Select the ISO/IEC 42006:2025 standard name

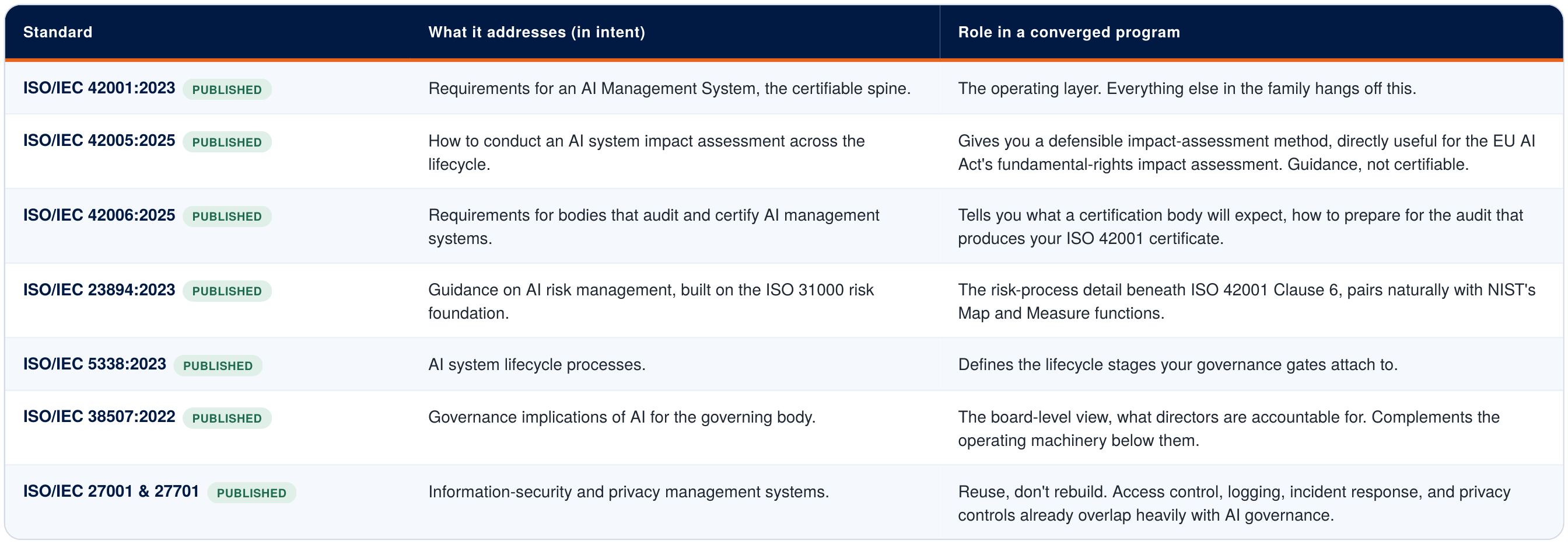point(99,215)
